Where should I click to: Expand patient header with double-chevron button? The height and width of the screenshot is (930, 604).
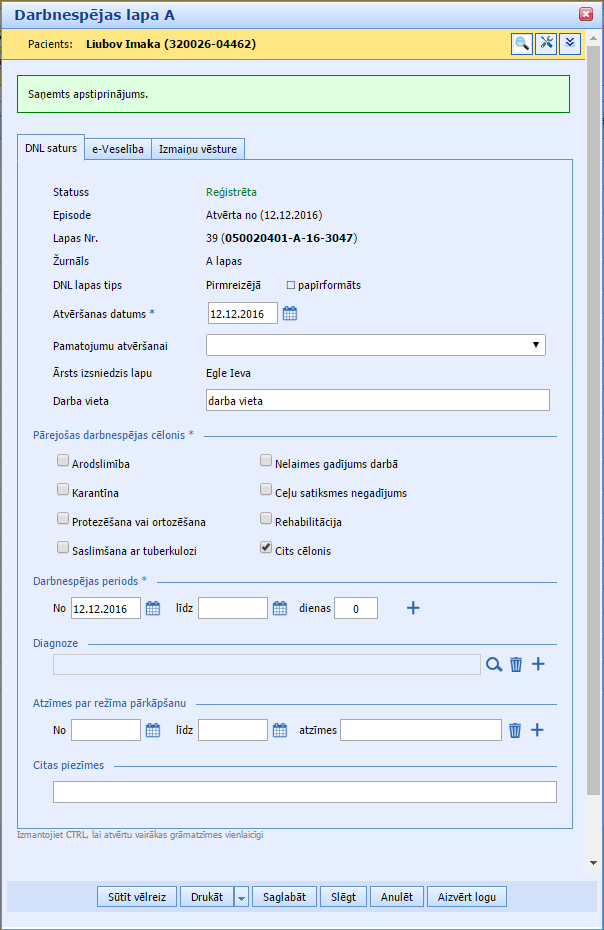(569, 43)
